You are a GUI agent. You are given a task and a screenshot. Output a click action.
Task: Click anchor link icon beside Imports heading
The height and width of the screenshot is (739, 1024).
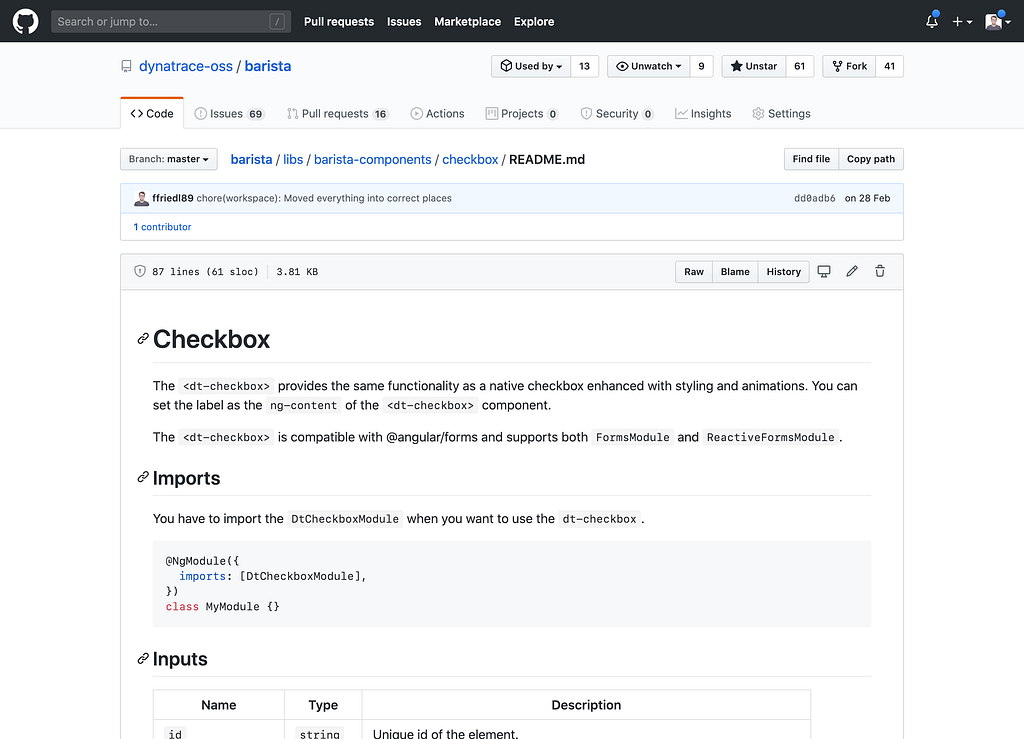tap(143, 478)
